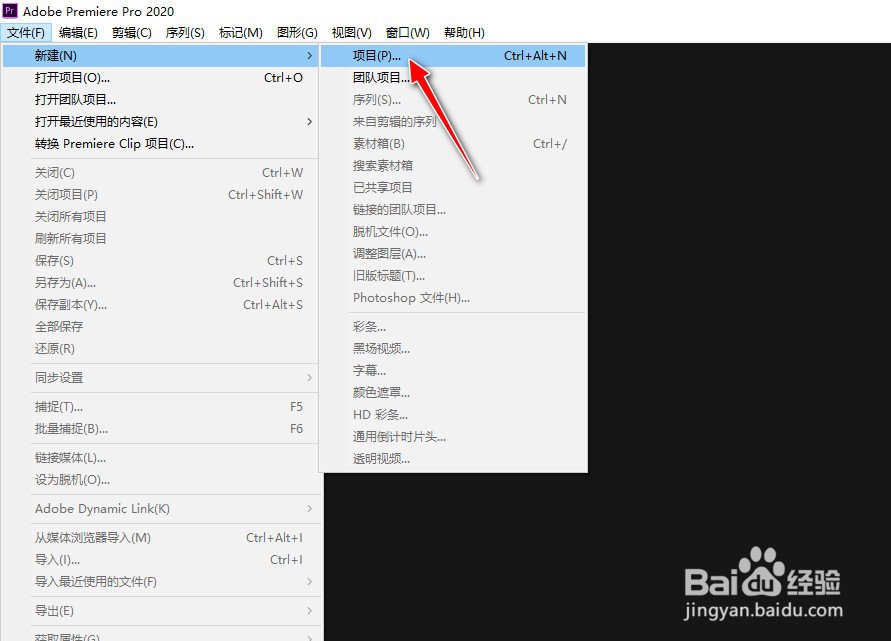Viewport: 891px width, 641px height.
Task: Expand 打开最近使用的内容(E) submenu
Action: coord(160,122)
